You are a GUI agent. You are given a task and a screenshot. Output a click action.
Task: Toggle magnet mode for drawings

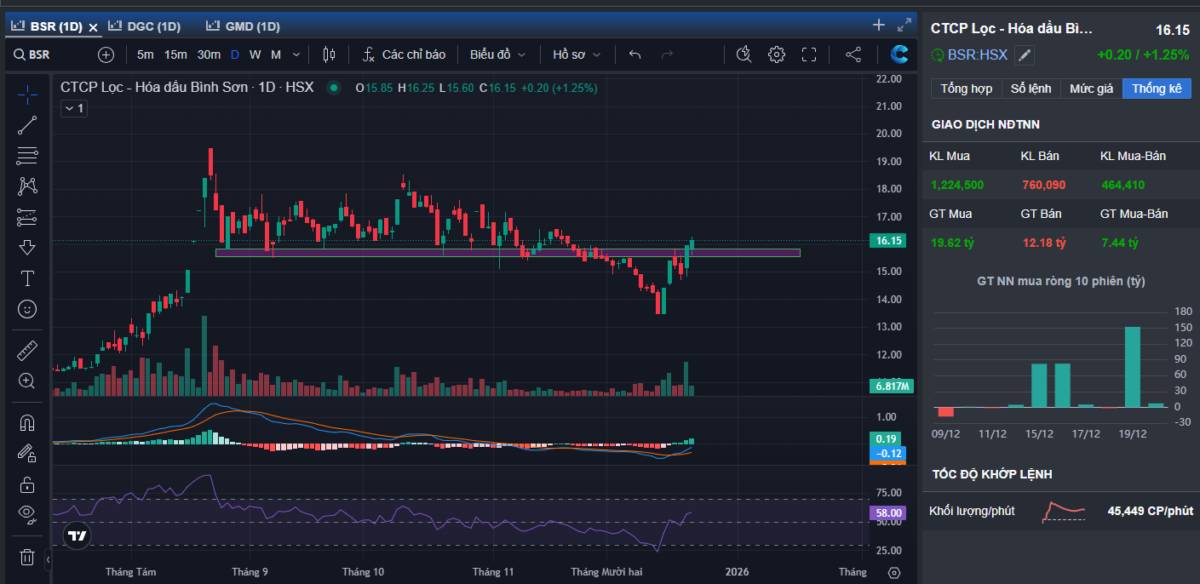pos(27,423)
